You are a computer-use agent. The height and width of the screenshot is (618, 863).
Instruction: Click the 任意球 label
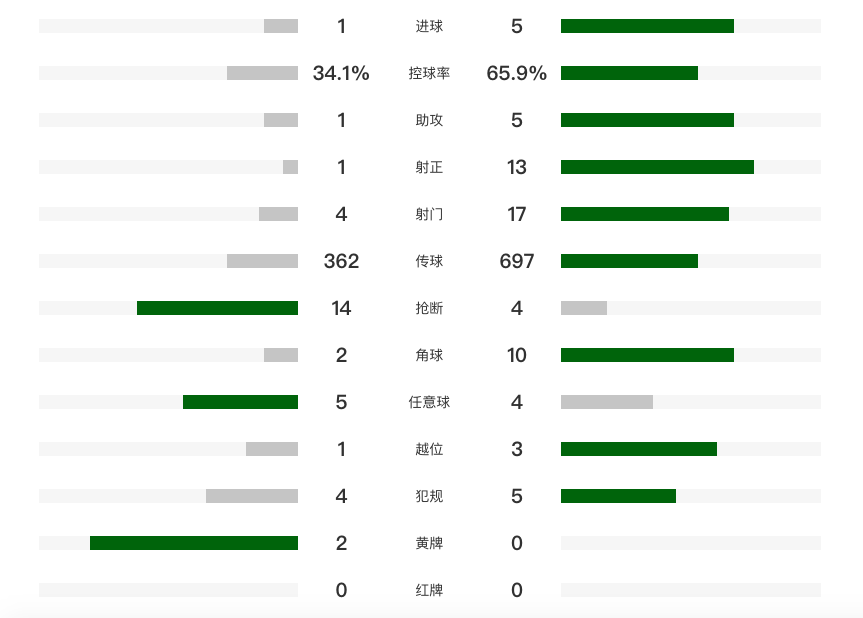point(429,402)
